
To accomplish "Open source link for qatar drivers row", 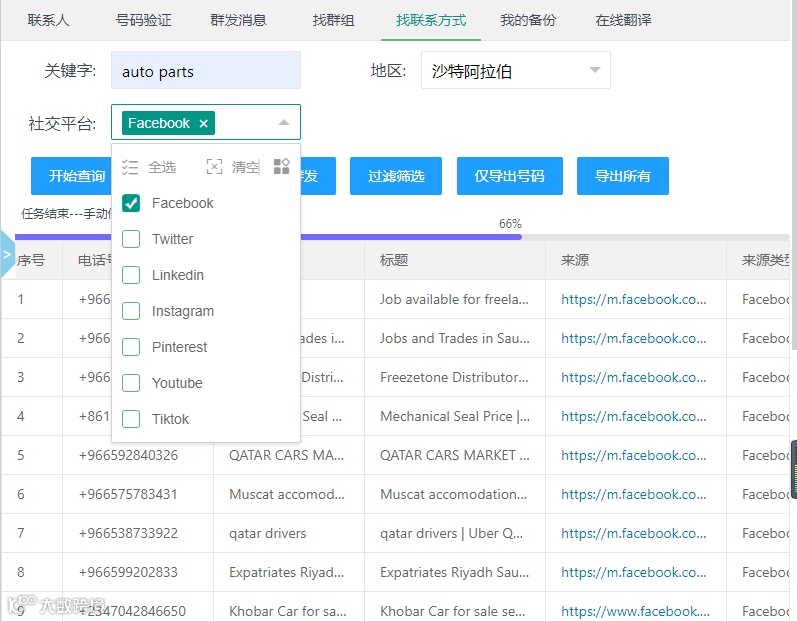I will point(633,533).
